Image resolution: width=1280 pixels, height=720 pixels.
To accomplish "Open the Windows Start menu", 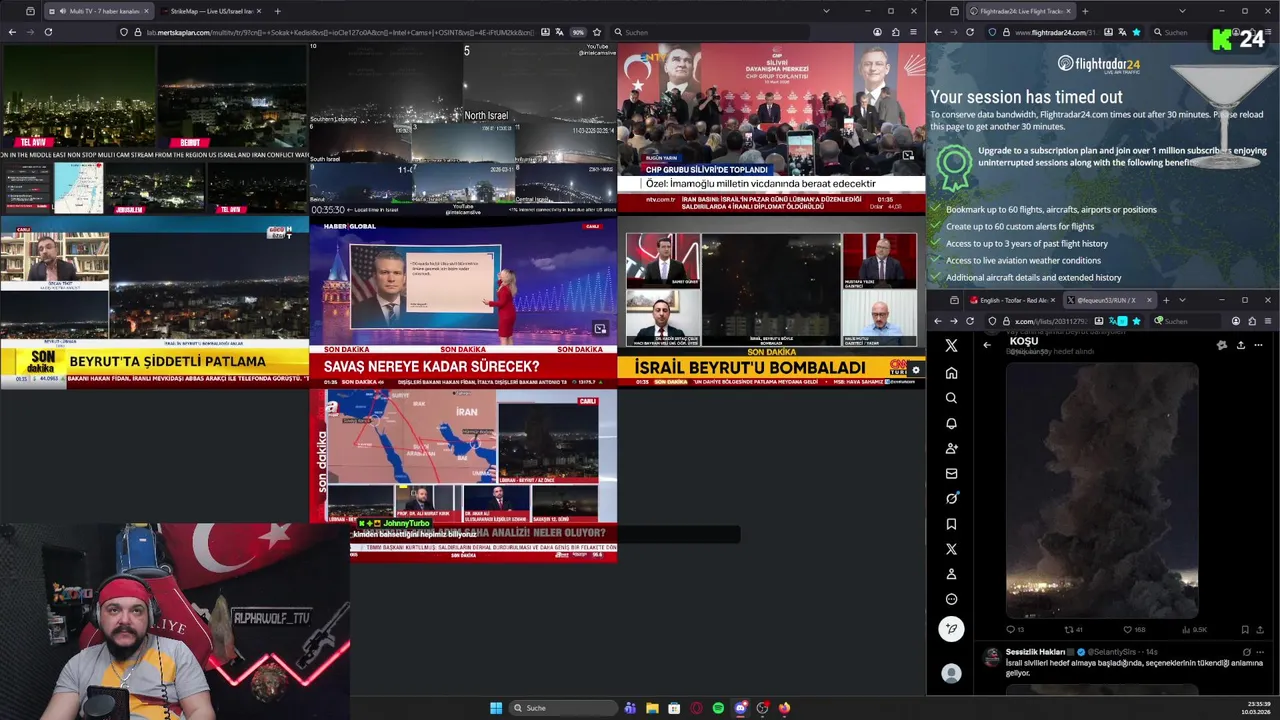I will click(x=496, y=708).
